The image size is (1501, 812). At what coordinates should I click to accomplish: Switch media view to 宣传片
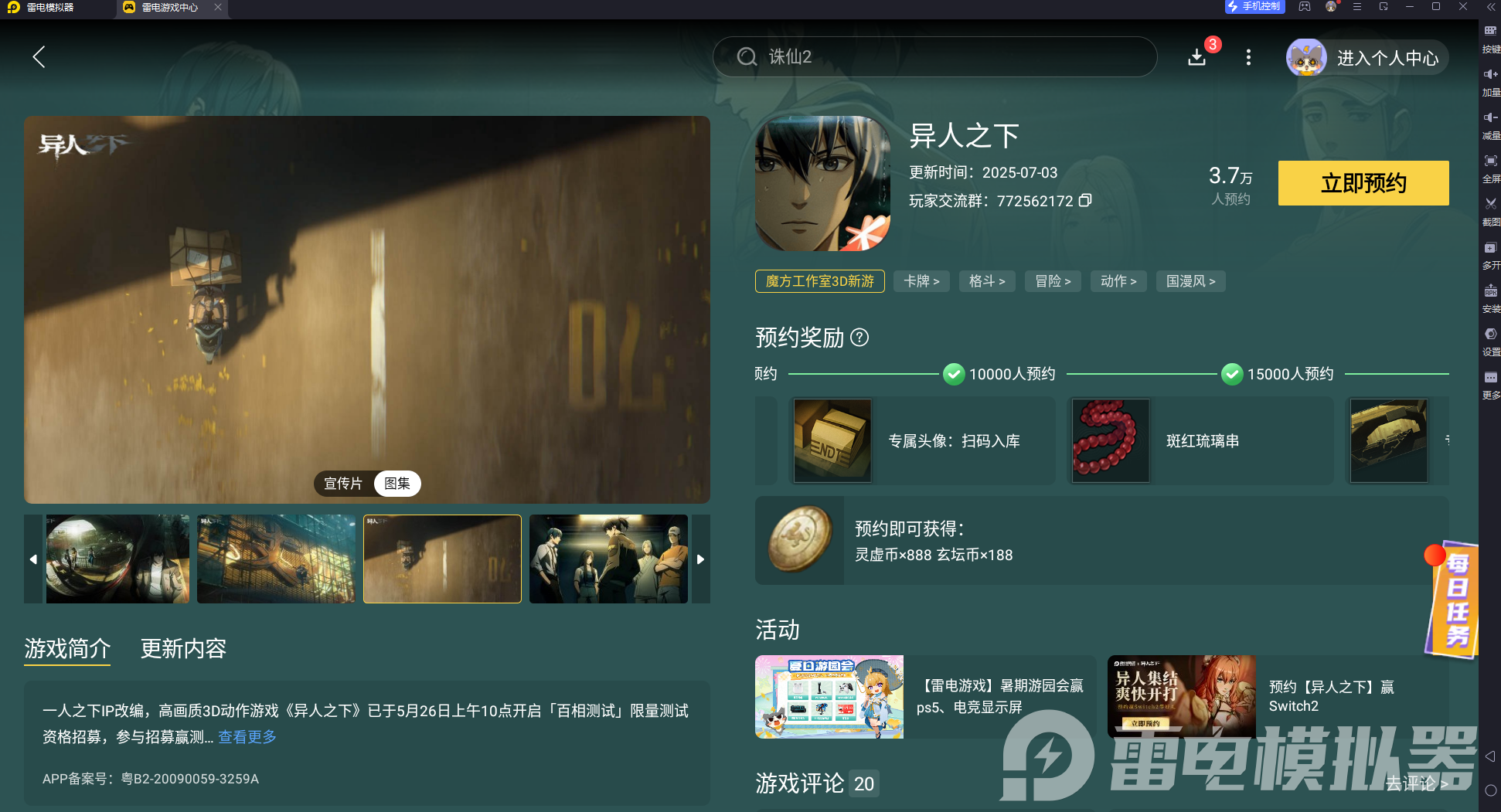[343, 484]
